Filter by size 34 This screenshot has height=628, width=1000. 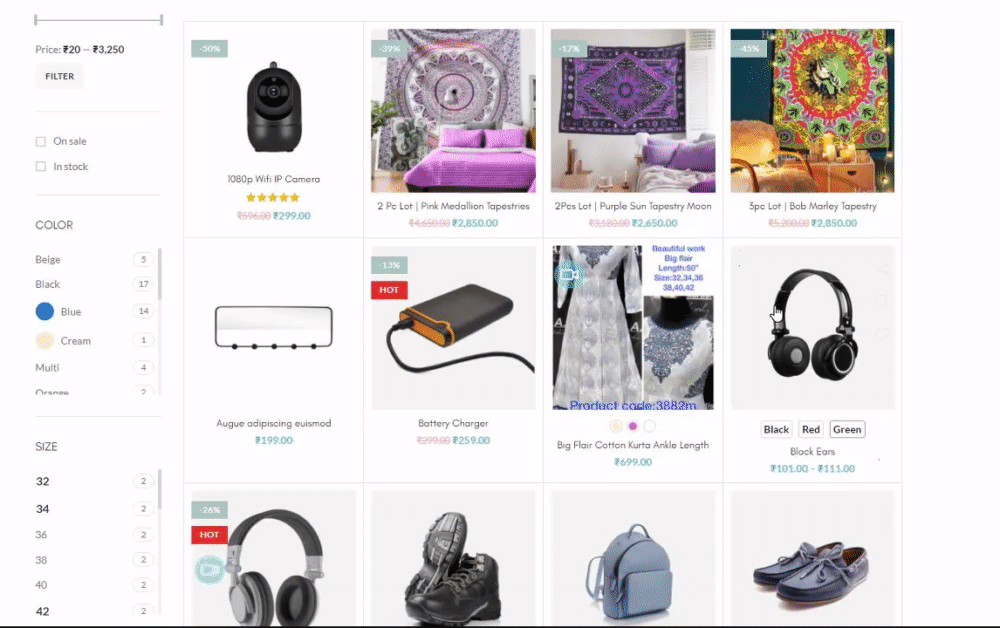(43, 509)
